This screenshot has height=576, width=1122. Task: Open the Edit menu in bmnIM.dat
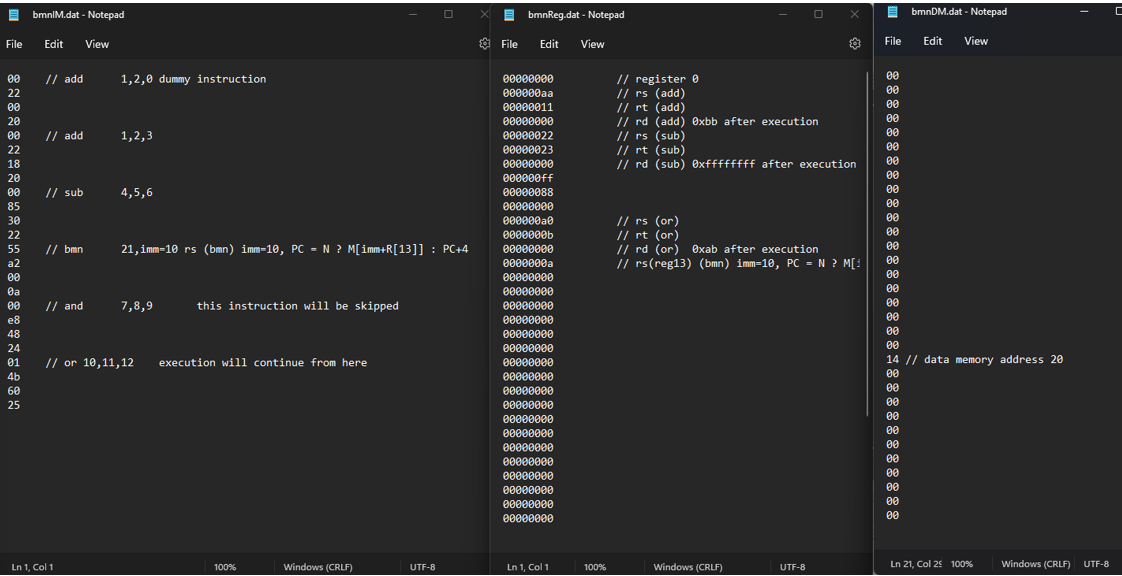(x=53, y=44)
